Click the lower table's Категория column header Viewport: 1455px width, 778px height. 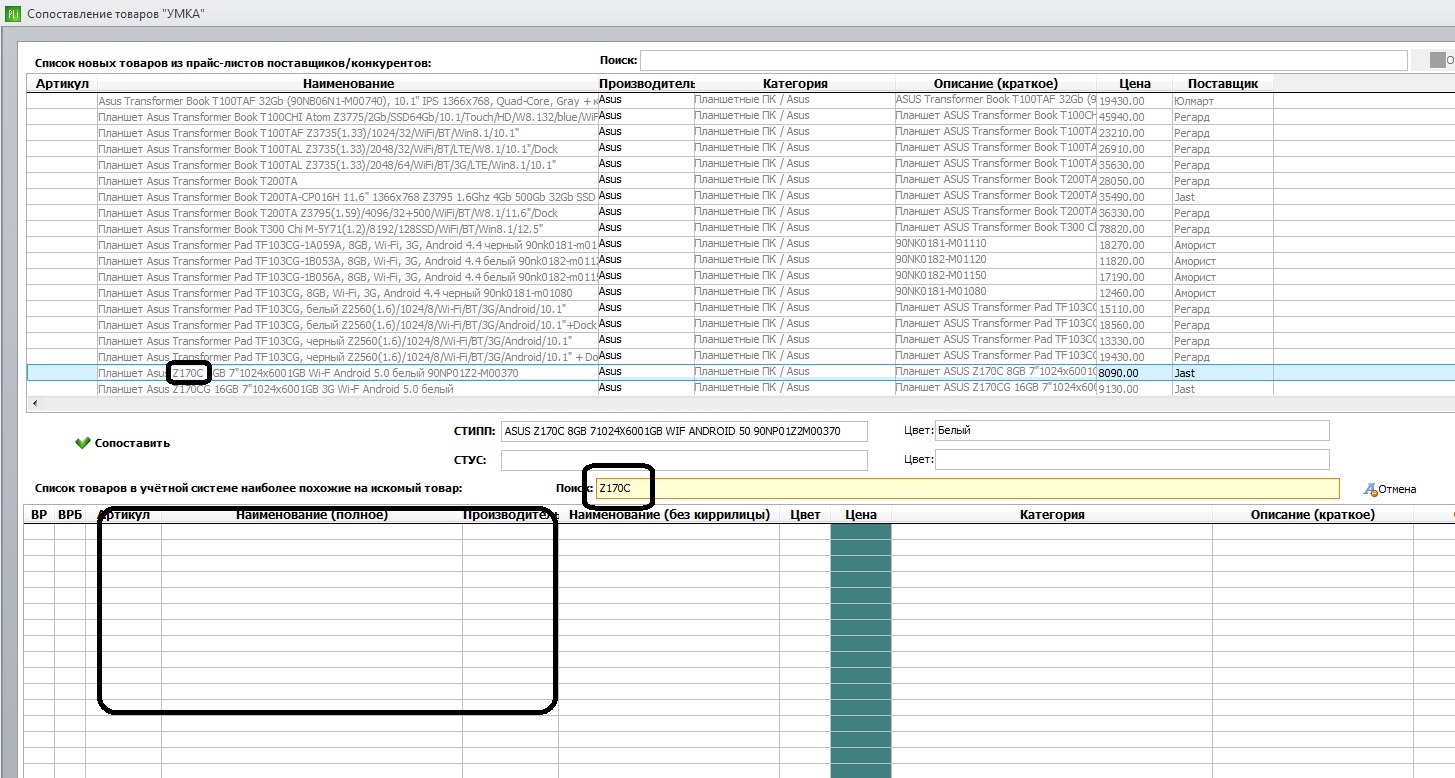[1052, 515]
